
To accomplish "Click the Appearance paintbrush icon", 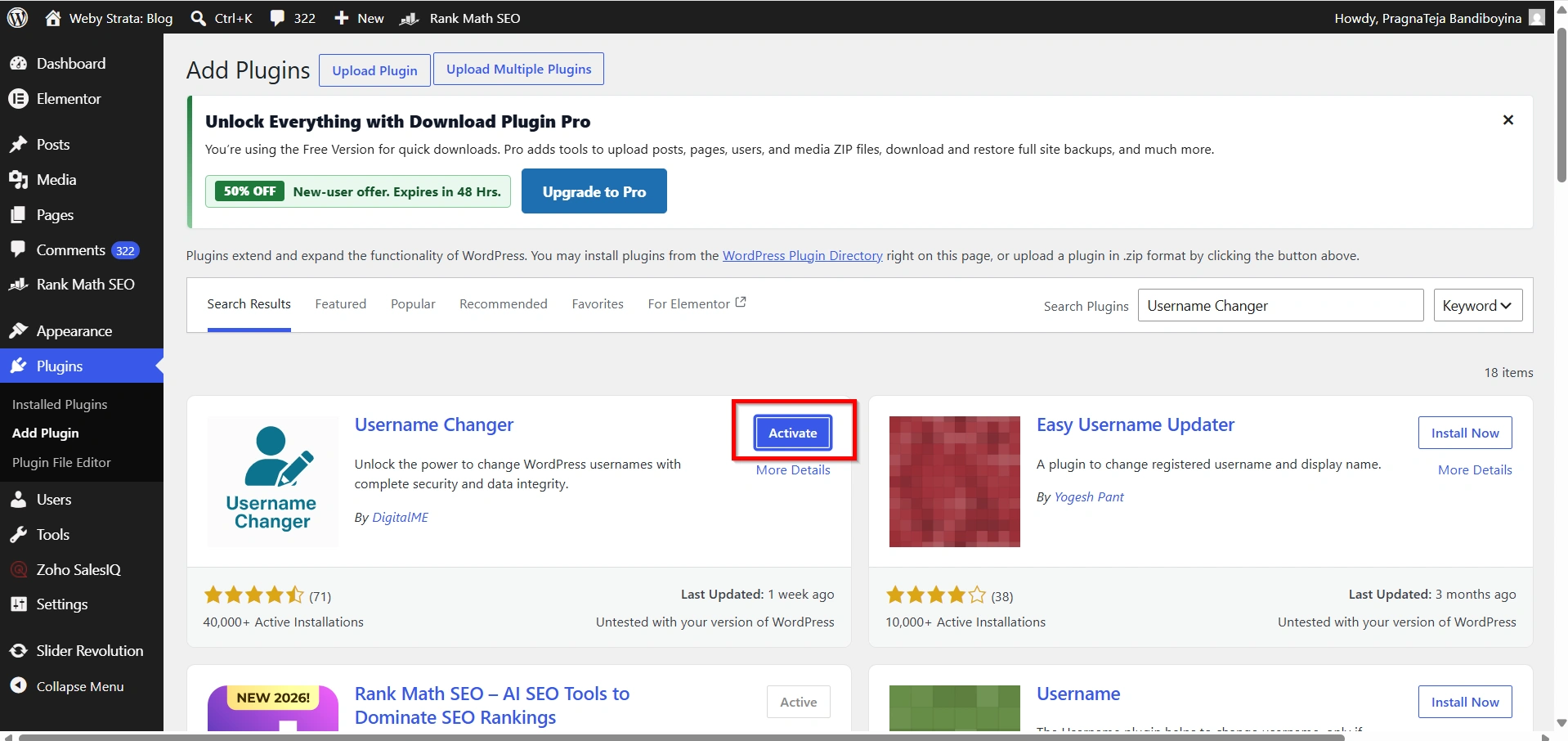I will (x=18, y=330).
